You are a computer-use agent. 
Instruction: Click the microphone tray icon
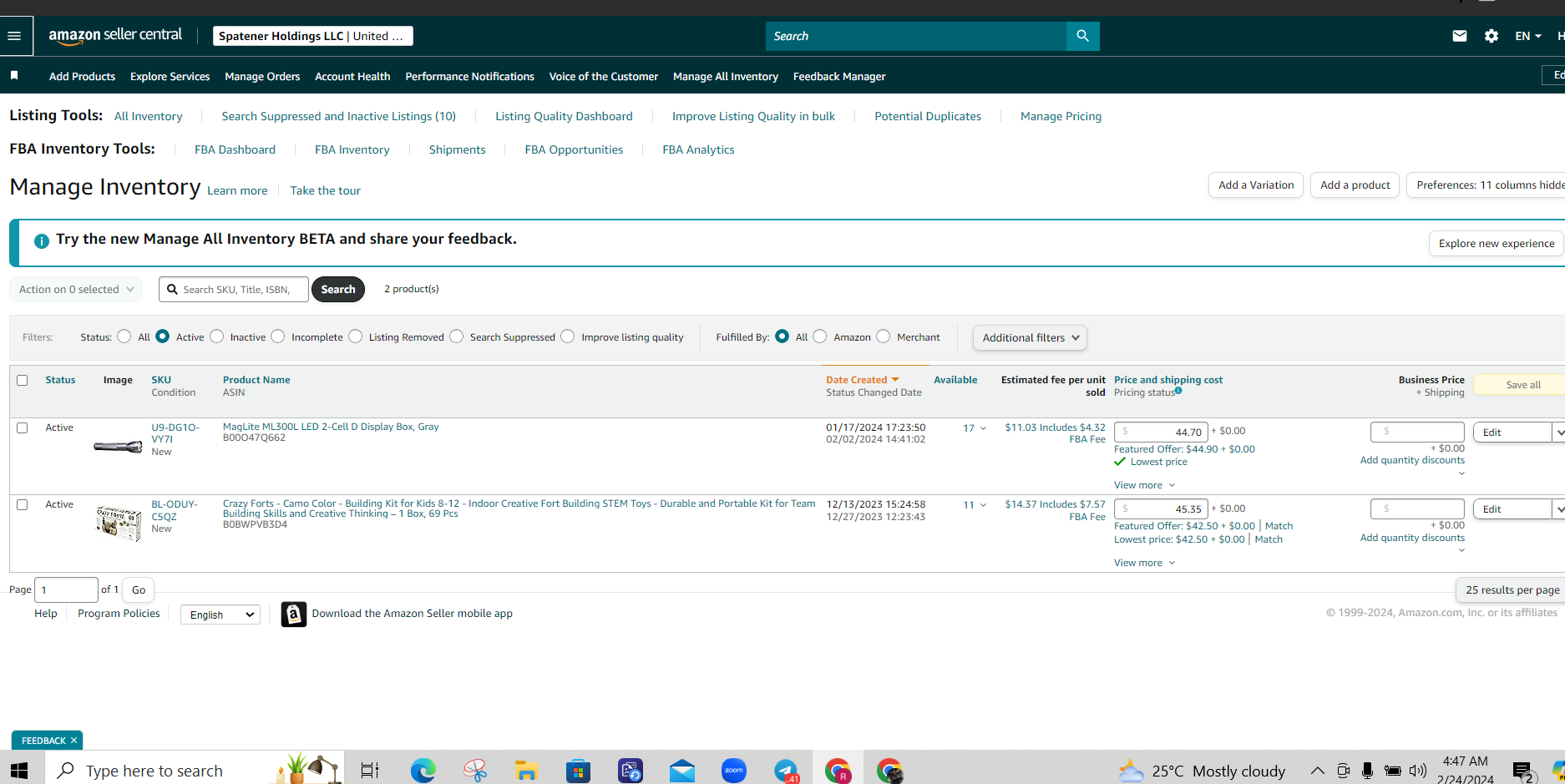(1367, 770)
